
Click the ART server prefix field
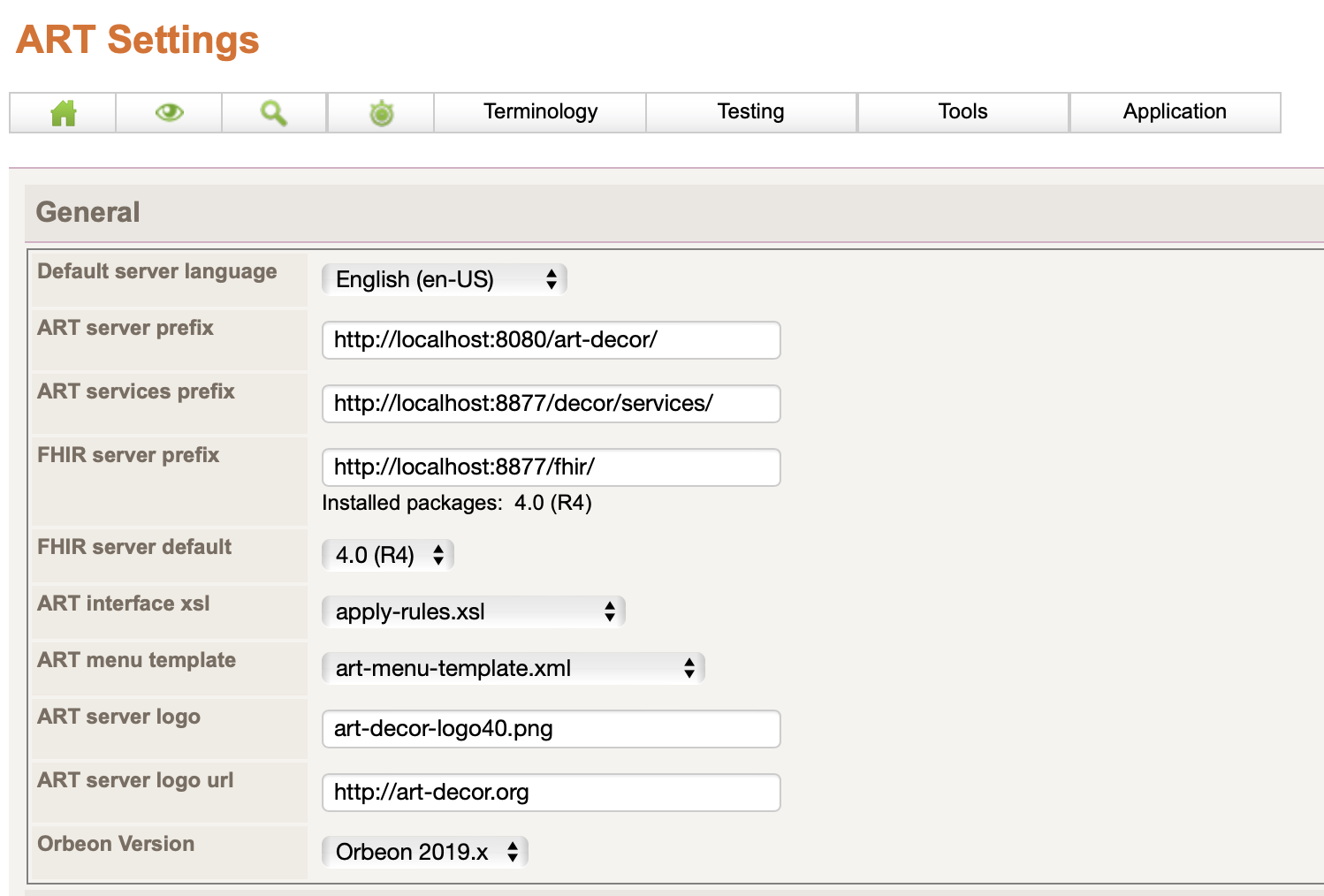pos(551,340)
